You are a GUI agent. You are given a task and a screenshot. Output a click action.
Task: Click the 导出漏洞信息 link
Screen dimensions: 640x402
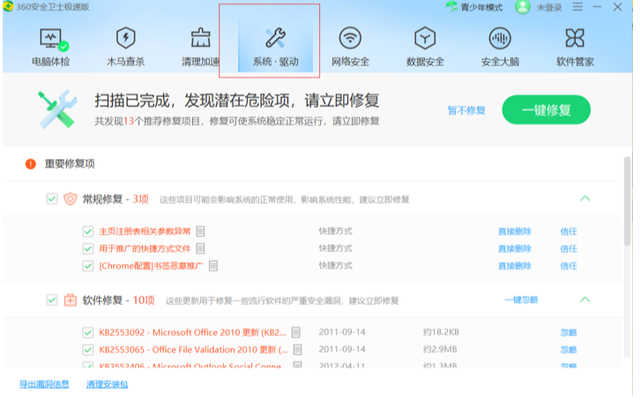[44, 384]
